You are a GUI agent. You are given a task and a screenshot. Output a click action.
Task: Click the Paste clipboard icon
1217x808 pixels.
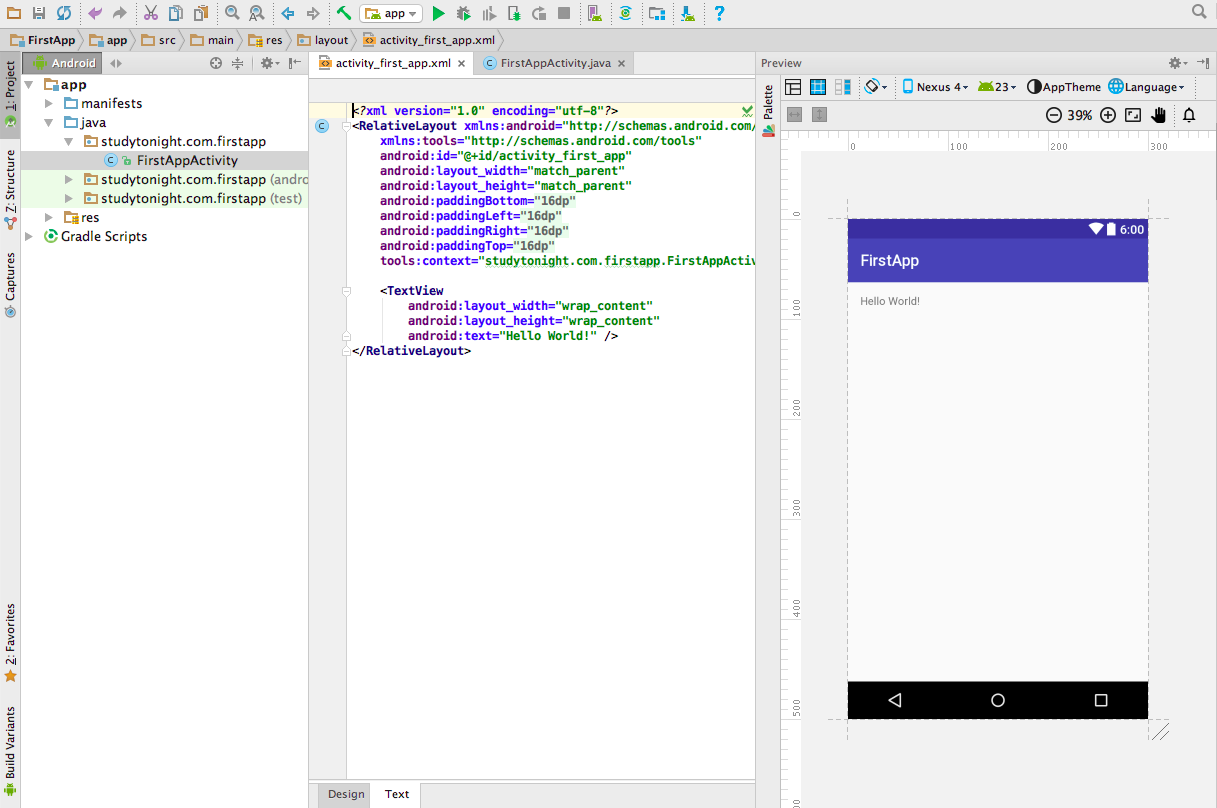[201, 13]
